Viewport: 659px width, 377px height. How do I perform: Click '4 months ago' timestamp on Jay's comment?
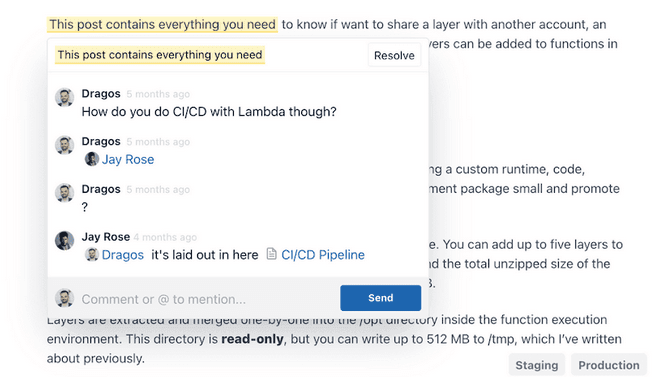(x=165, y=237)
